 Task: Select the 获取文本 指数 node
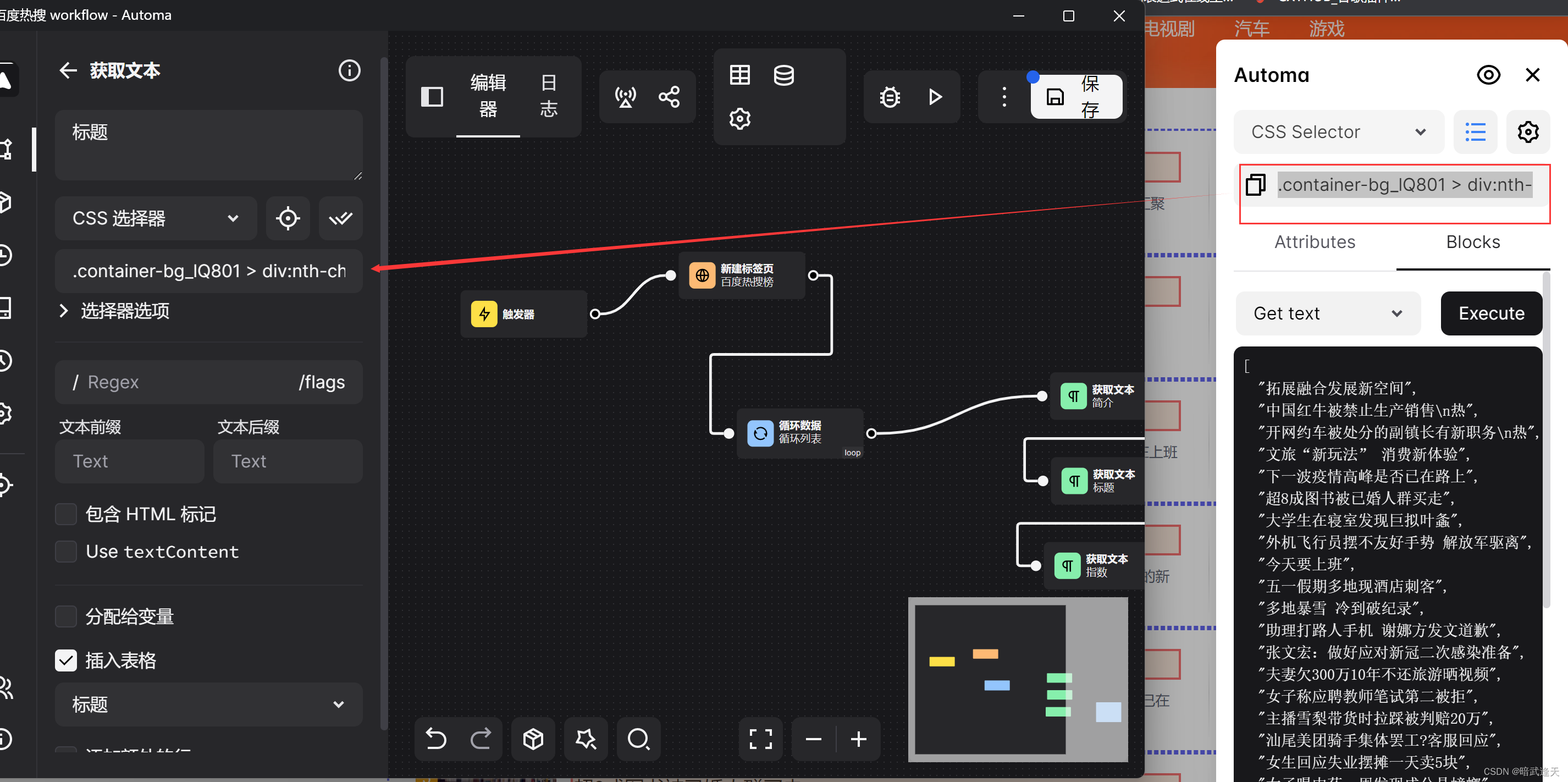[x=1095, y=565]
